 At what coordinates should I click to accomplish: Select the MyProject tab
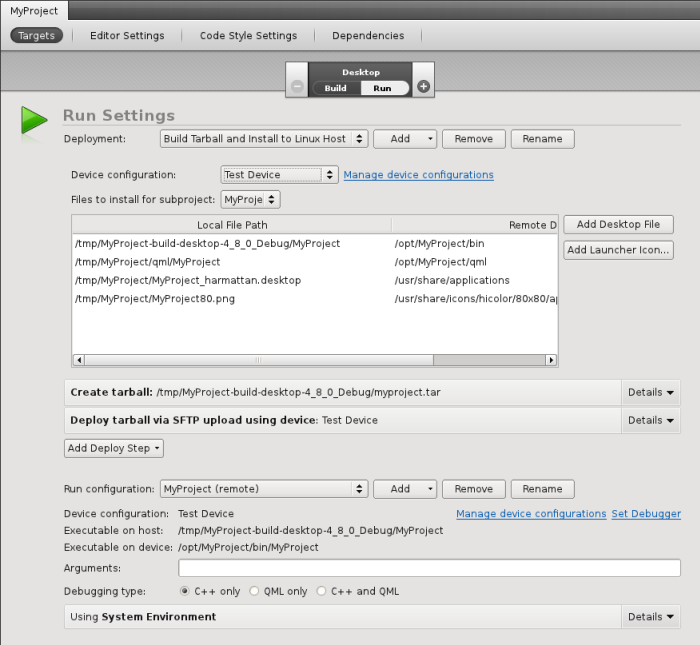click(34, 11)
